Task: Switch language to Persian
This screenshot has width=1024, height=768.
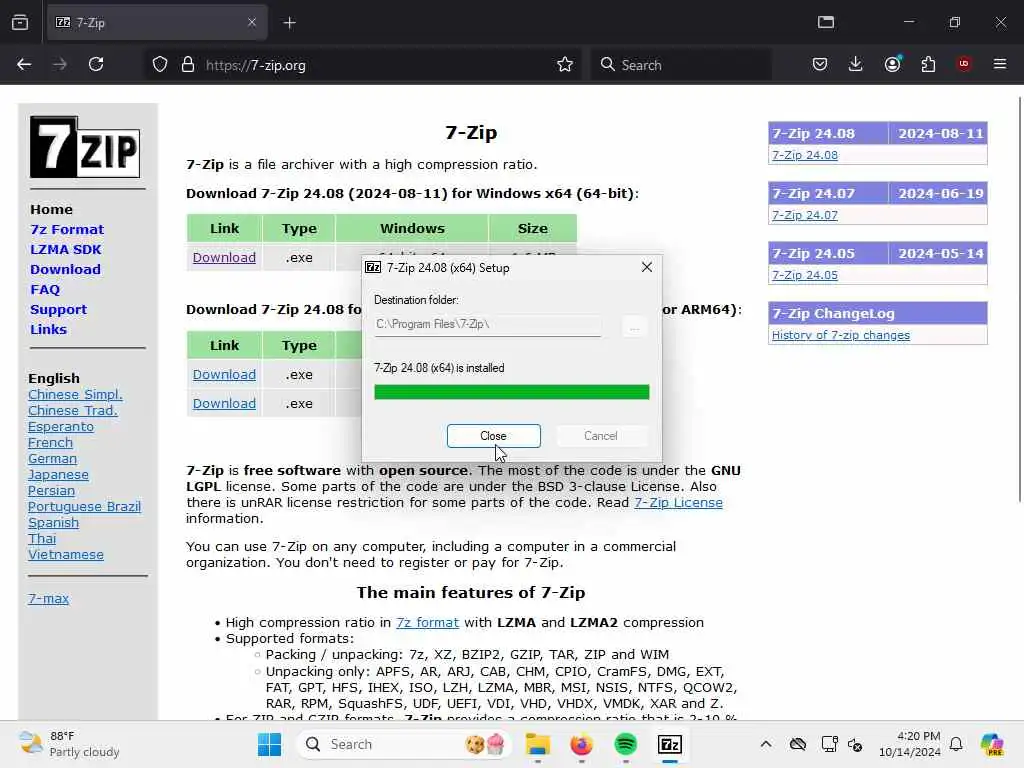Action: (x=51, y=490)
